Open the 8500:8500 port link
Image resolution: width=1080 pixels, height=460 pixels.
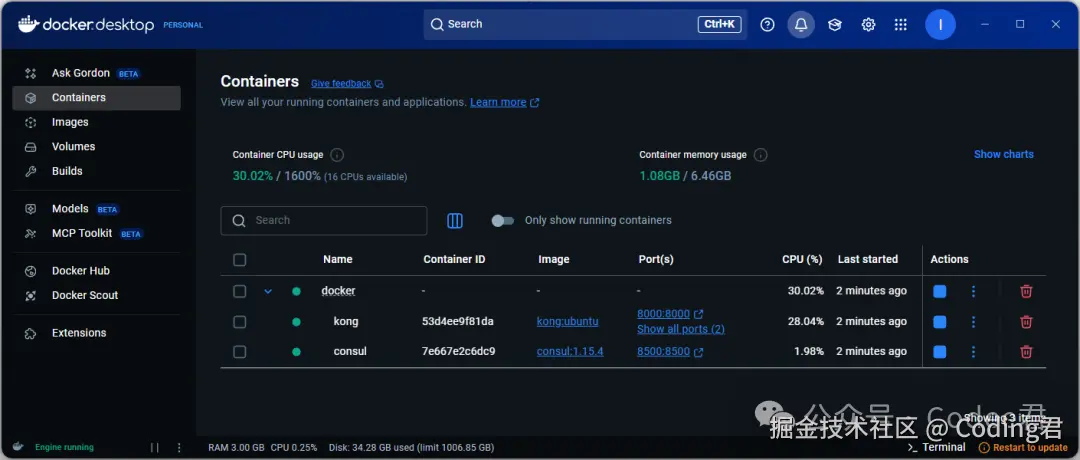tap(663, 352)
